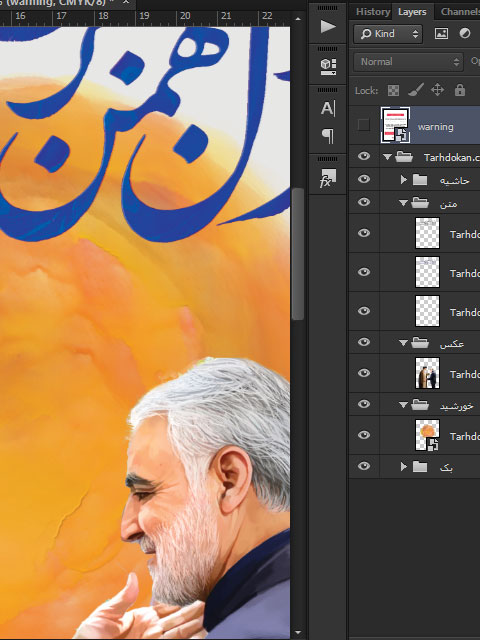
Task: Select the عکس folder icon
Action: 420,342
